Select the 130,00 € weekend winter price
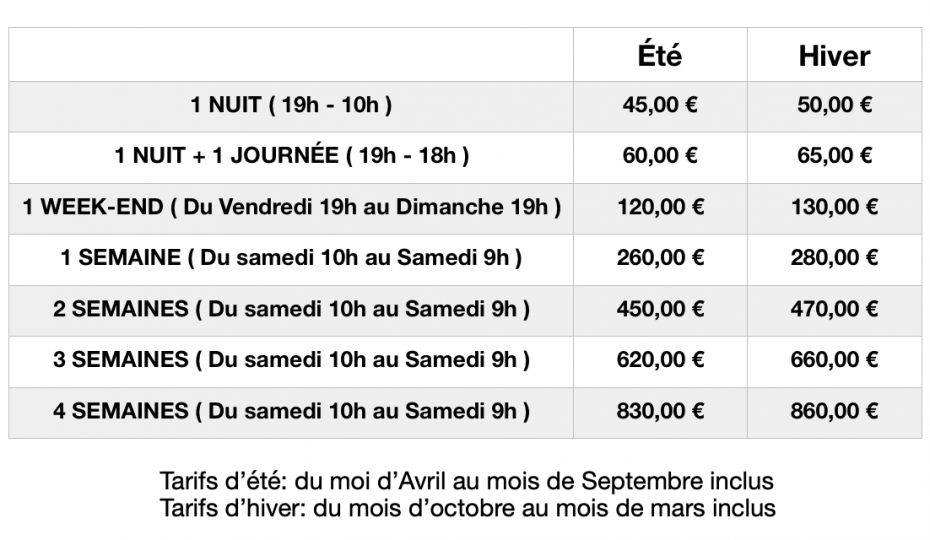The width and height of the screenshot is (930, 540). [834, 207]
